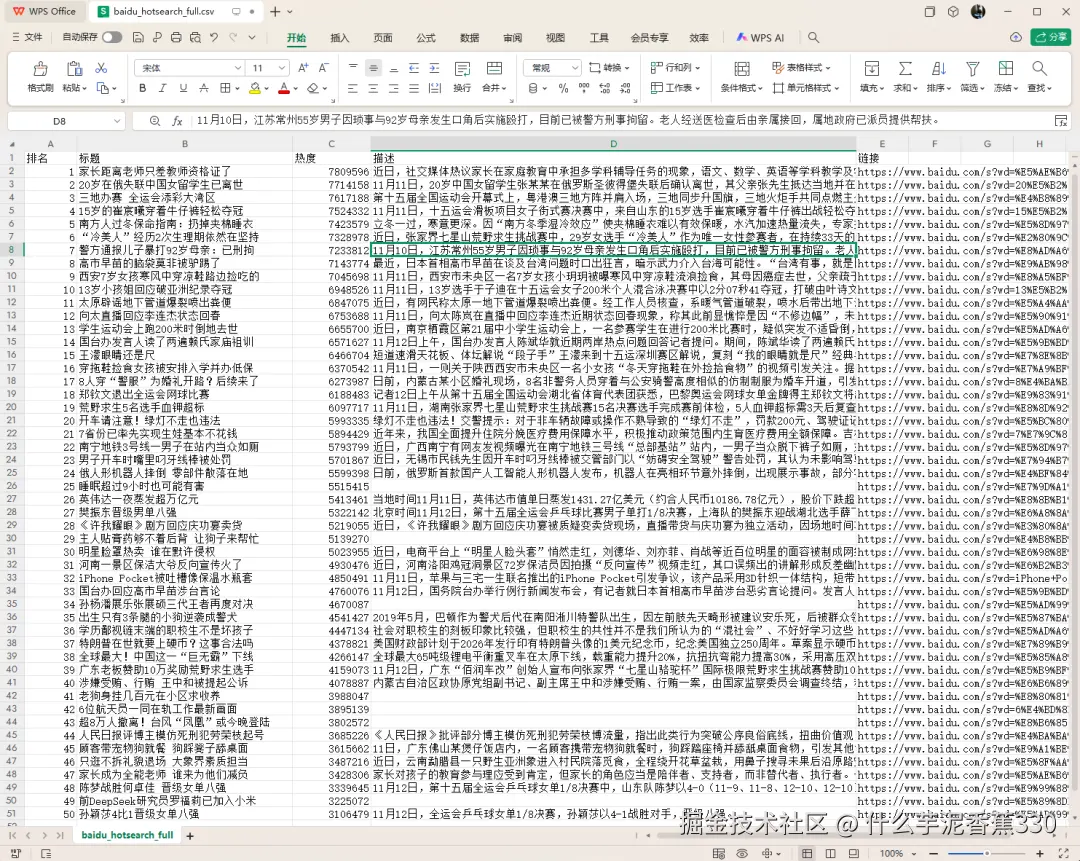Viewport: 1080px width, 861px height.
Task: Click the yellow fill color icon
Action: pyautogui.click(x=255, y=88)
